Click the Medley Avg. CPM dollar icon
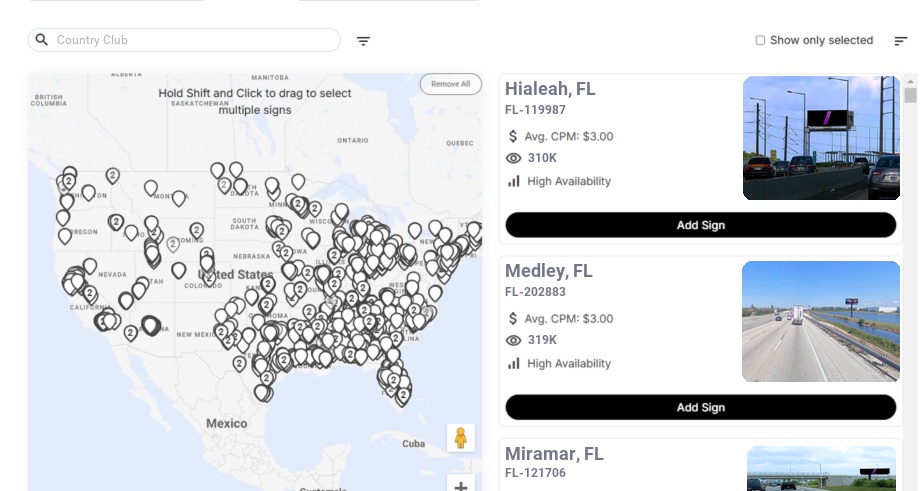This screenshot has width=920, height=491. point(513,318)
